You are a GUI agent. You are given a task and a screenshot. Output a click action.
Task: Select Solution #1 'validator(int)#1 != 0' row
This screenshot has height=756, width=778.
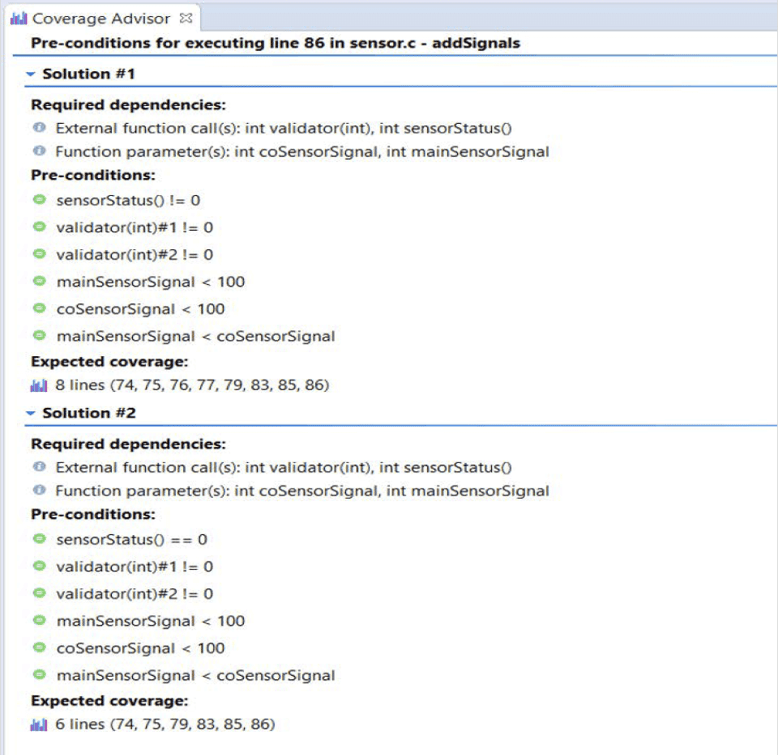tap(134, 228)
